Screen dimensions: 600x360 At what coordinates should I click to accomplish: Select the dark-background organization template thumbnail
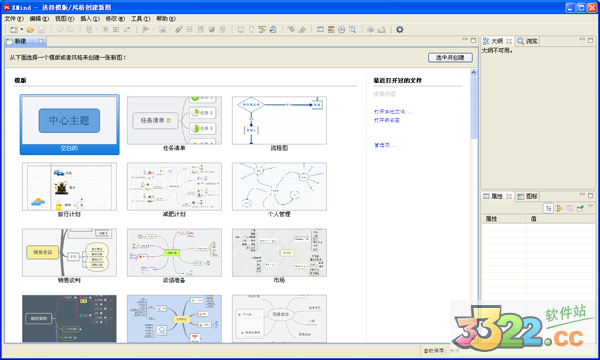coord(69,318)
